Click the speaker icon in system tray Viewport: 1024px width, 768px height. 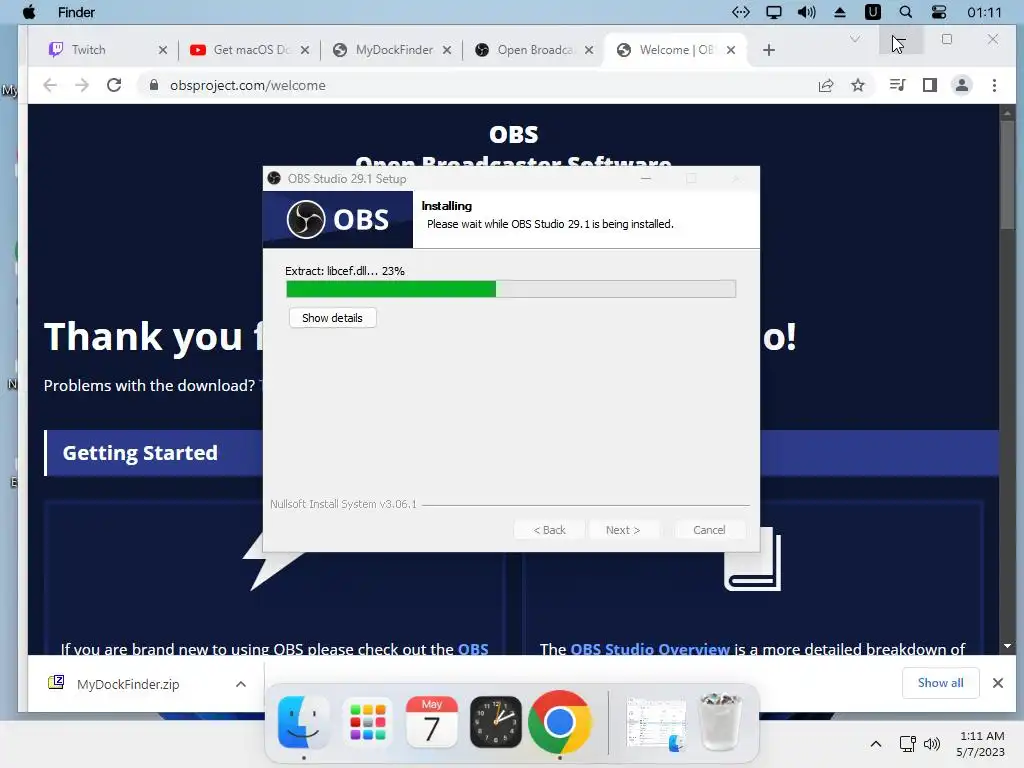click(932, 744)
